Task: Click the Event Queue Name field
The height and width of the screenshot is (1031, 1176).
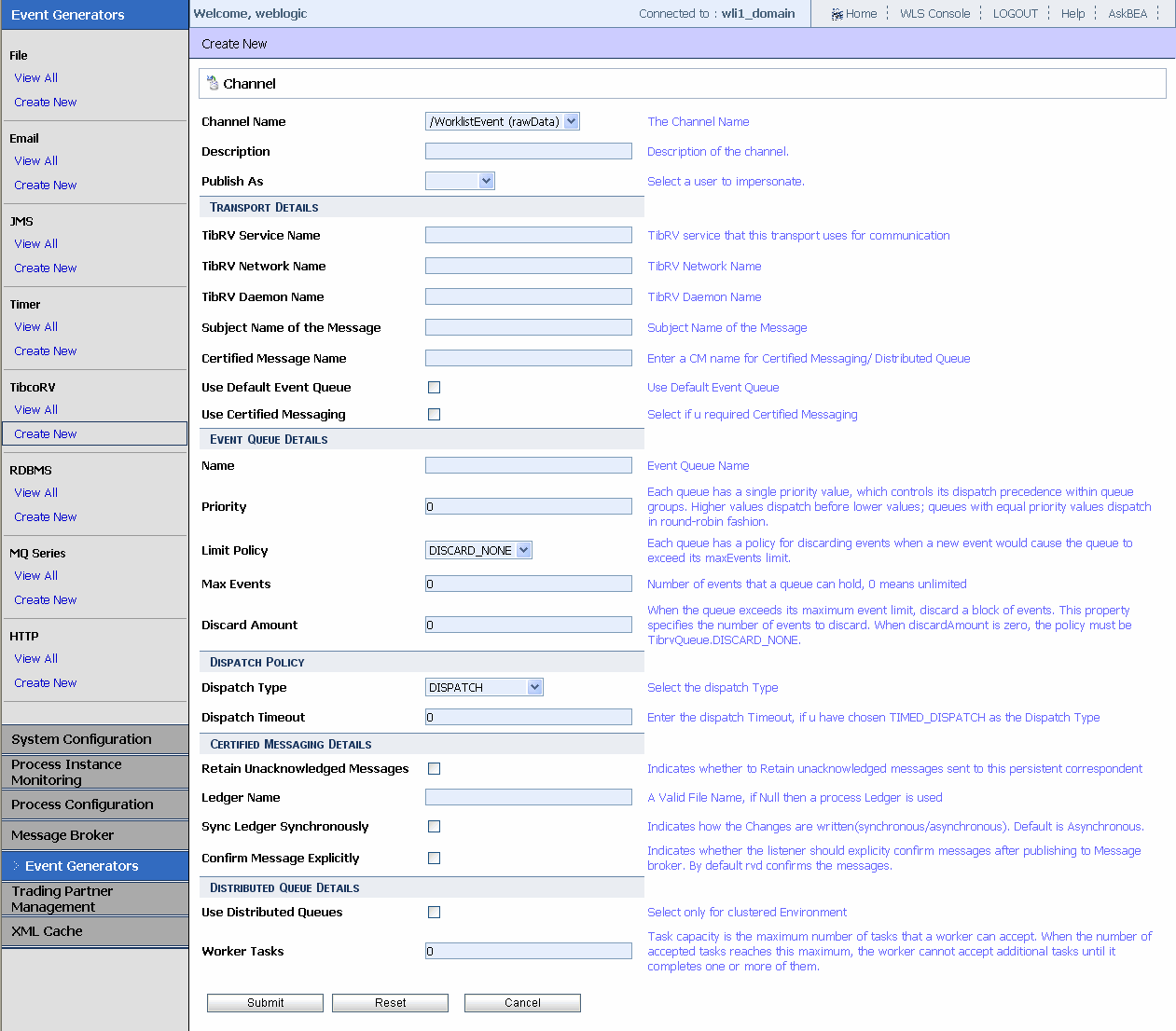Action: [529, 465]
